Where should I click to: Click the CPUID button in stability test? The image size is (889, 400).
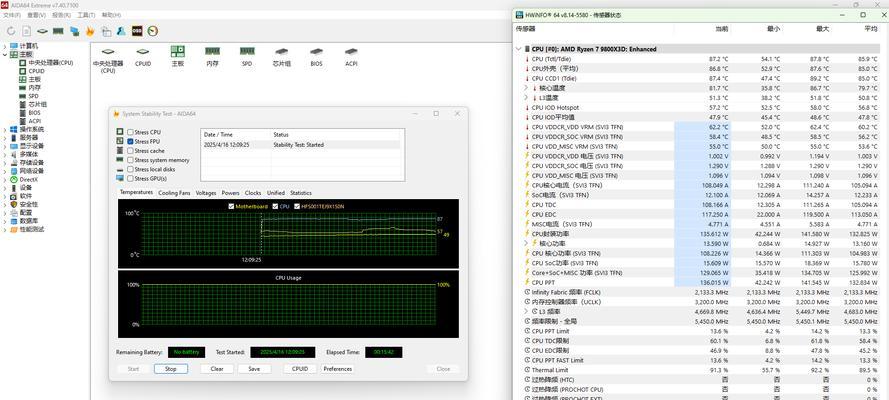pyautogui.click(x=300, y=369)
